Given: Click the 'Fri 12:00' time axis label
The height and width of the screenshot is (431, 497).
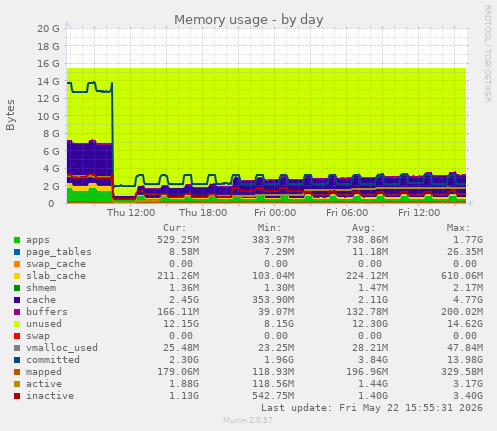Looking at the screenshot, I should click(419, 213).
